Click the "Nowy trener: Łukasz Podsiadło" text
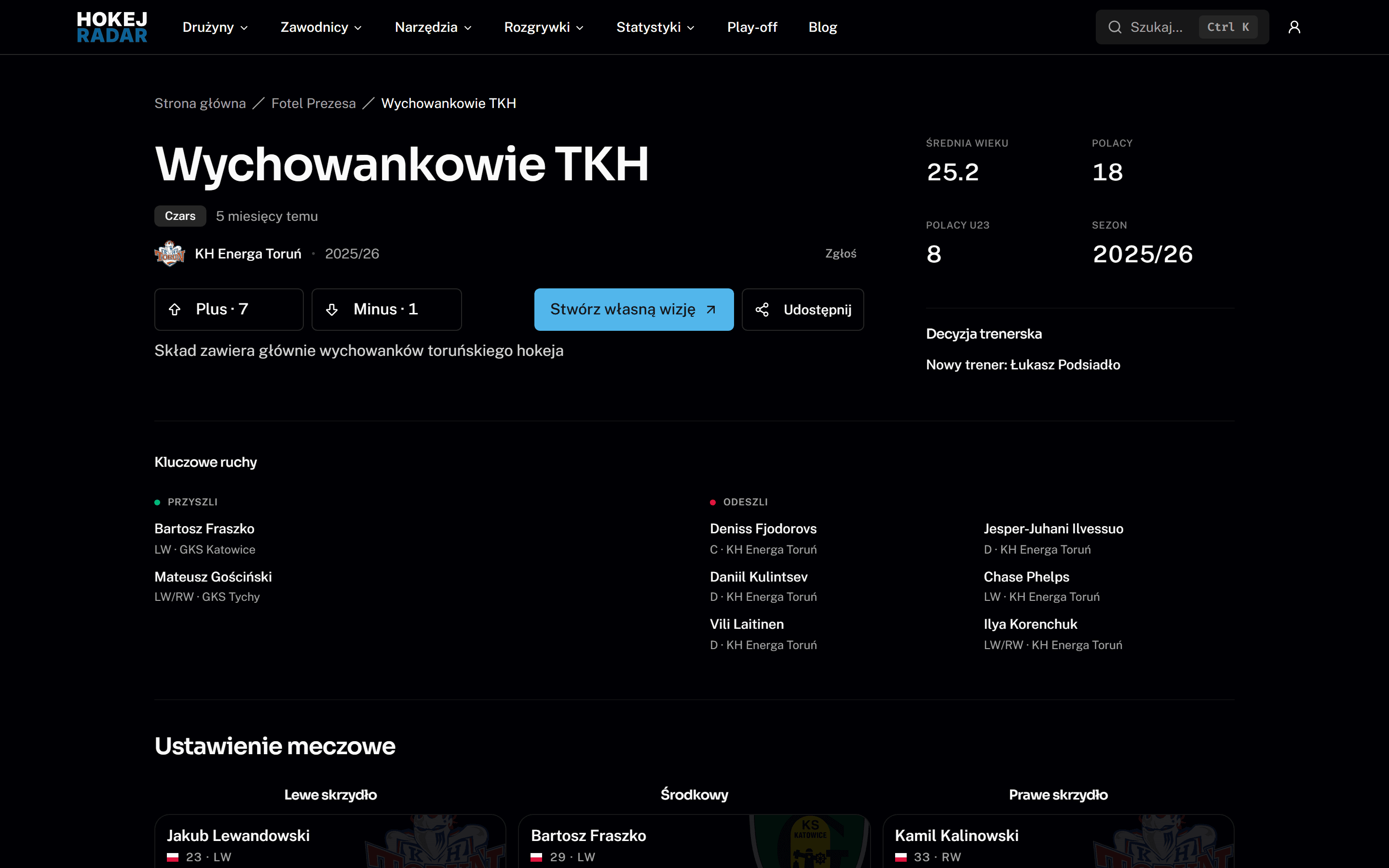The height and width of the screenshot is (868, 1389). tap(1023, 365)
